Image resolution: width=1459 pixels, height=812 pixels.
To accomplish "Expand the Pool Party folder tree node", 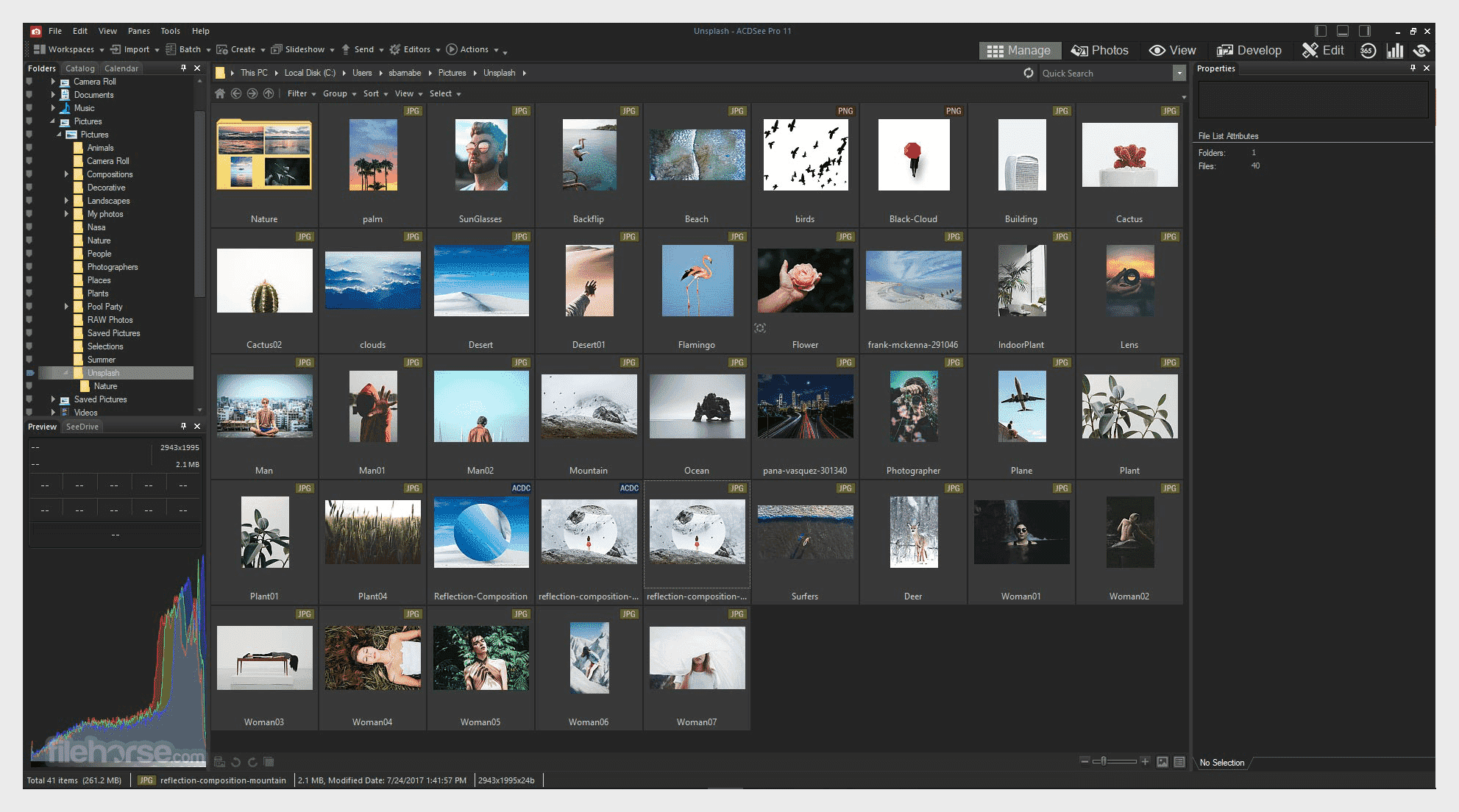I will pos(66,307).
